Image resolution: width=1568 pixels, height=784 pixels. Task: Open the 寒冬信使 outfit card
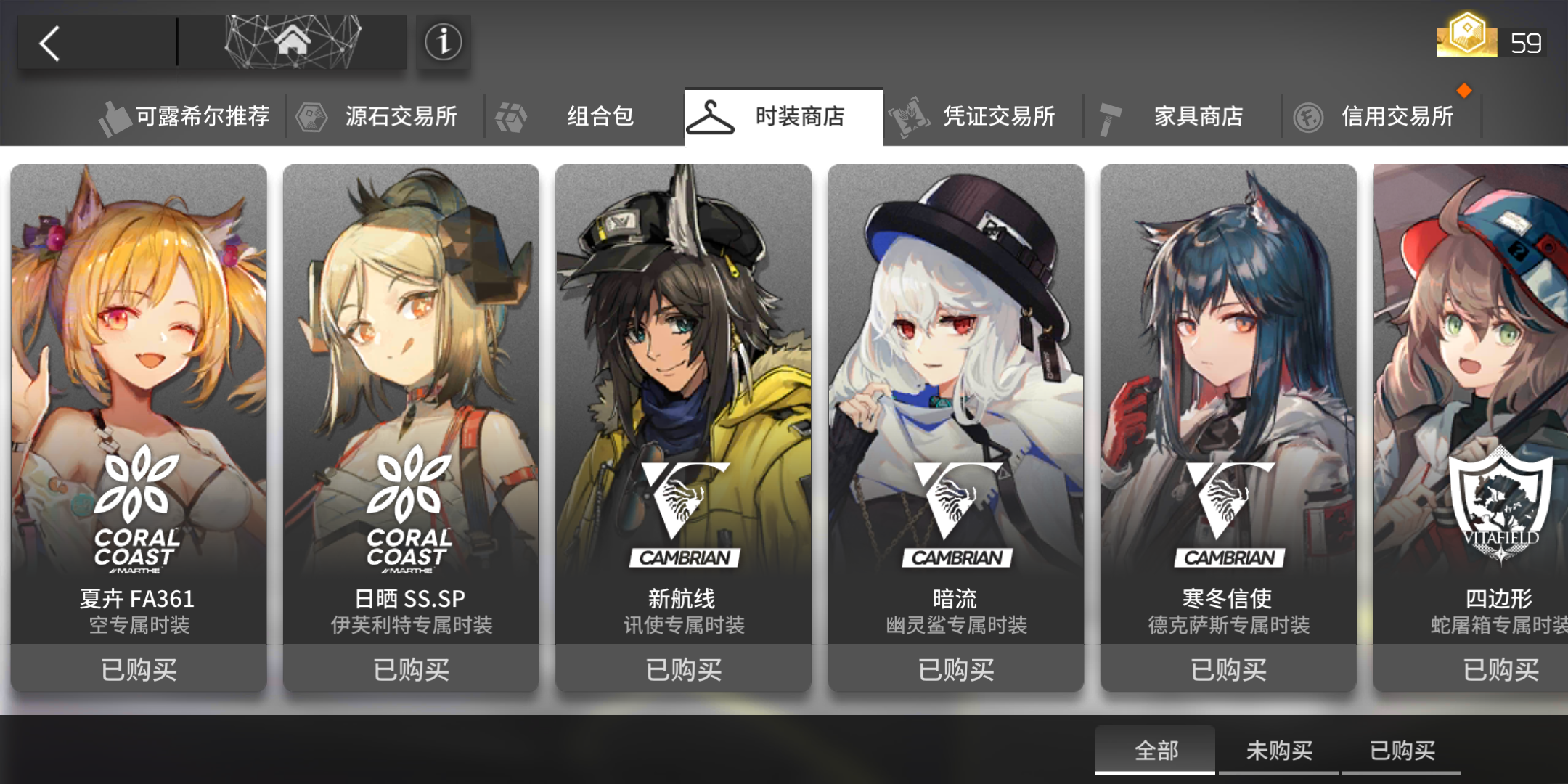point(1228,404)
